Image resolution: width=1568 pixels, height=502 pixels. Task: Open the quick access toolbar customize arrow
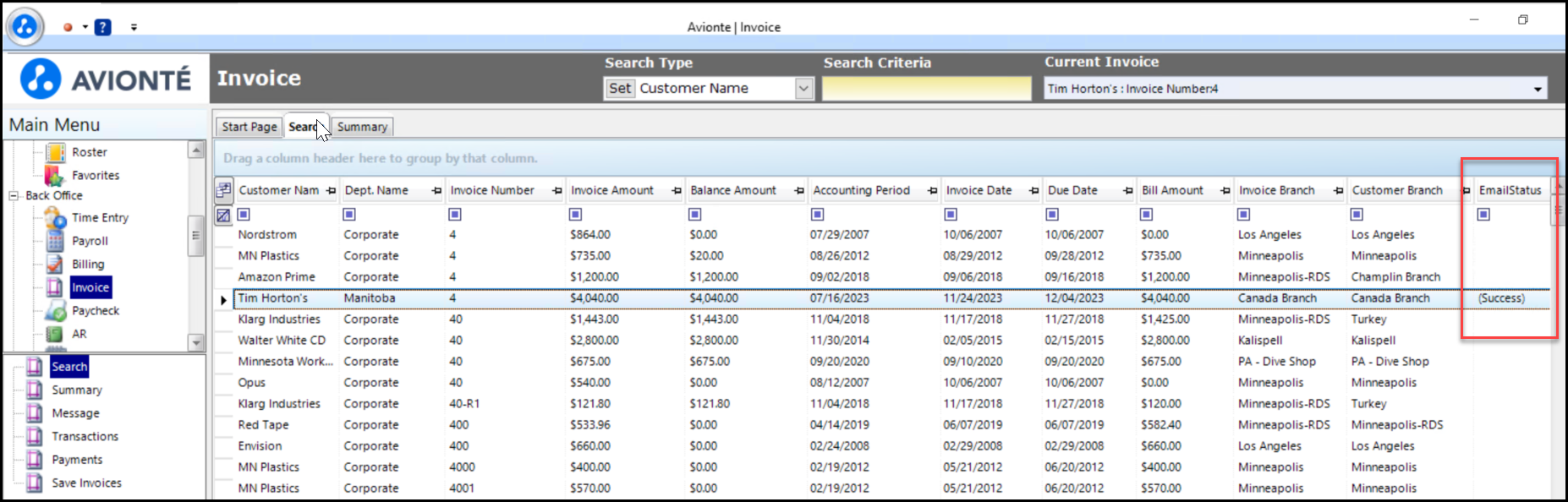click(x=134, y=27)
